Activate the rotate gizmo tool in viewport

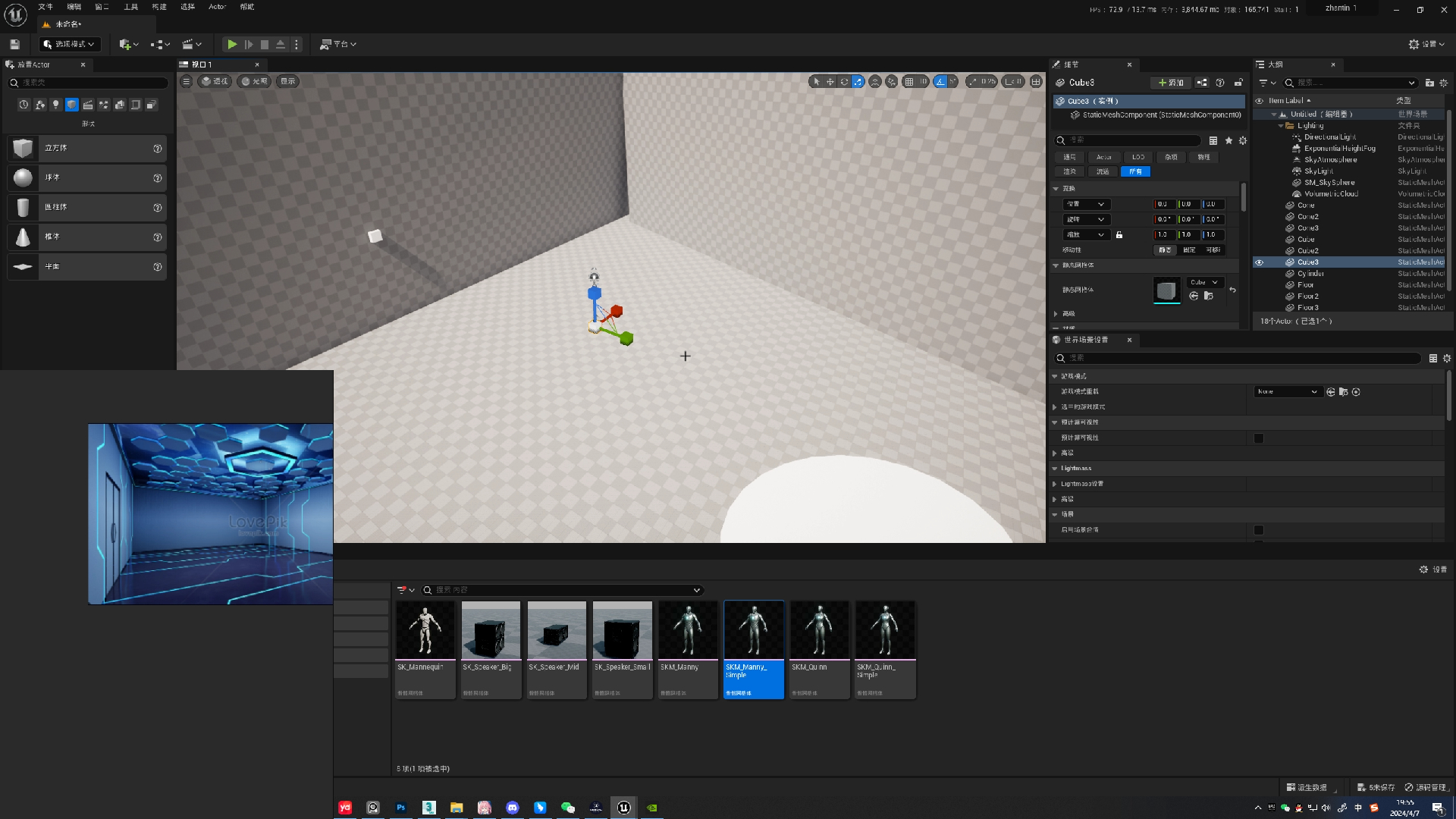click(x=844, y=81)
